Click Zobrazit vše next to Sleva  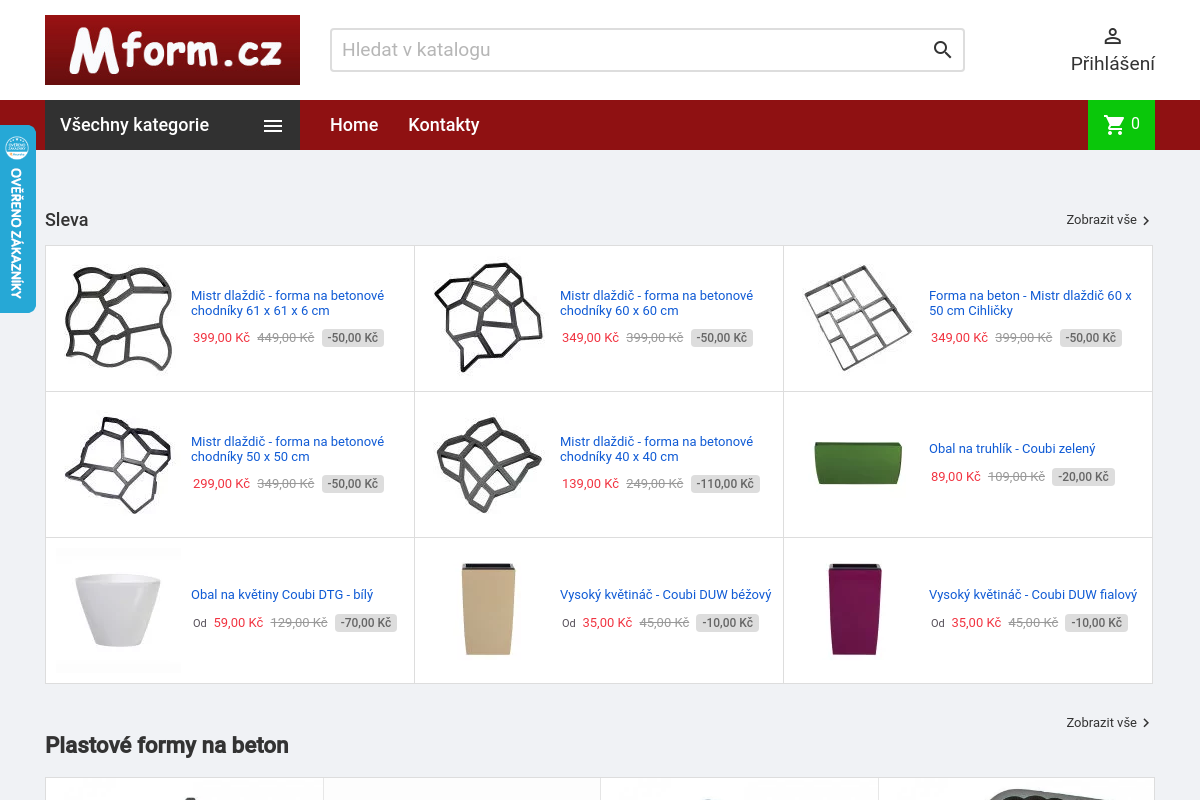coord(1108,220)
